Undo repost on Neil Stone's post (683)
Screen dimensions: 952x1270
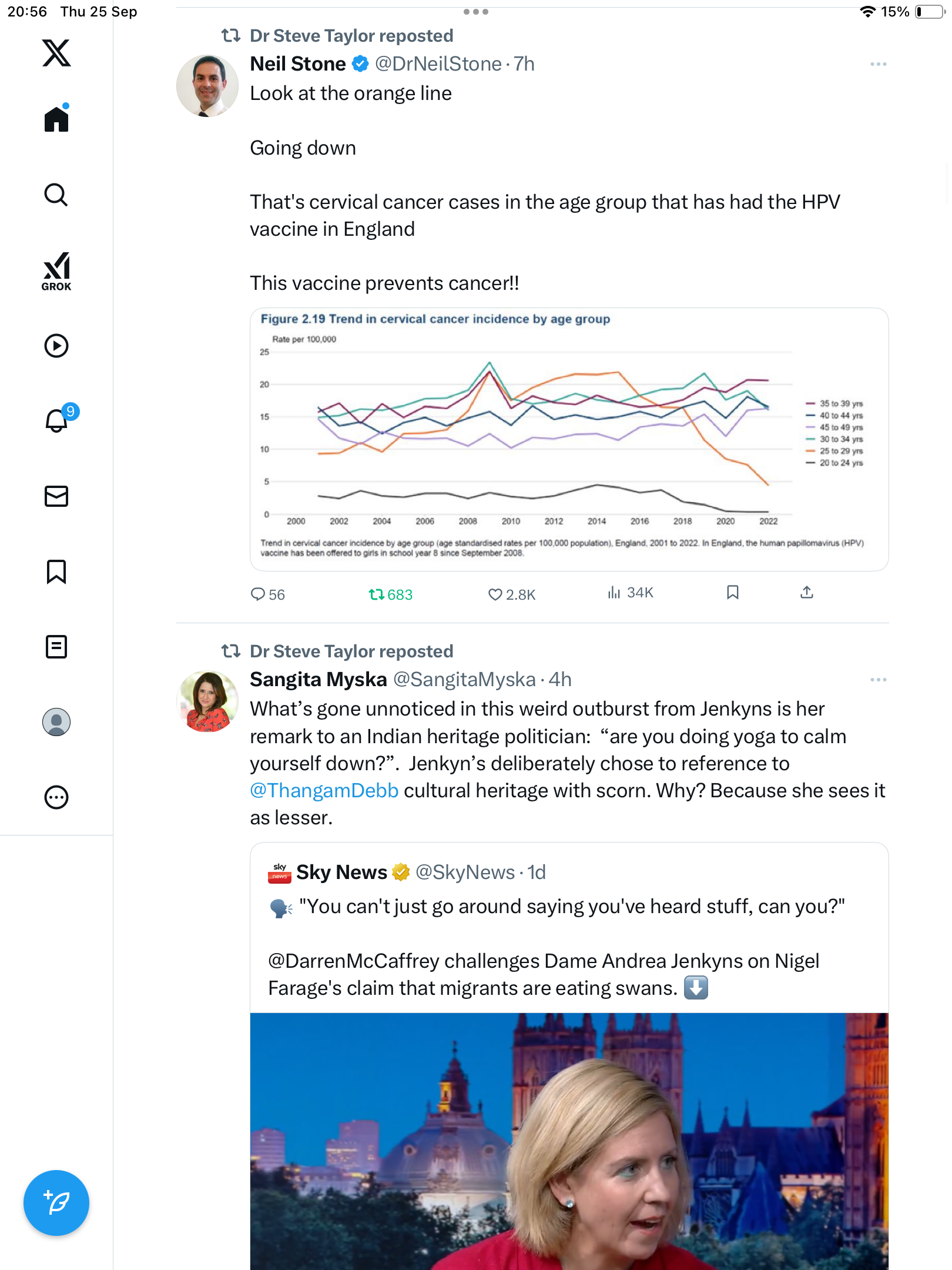377,594
